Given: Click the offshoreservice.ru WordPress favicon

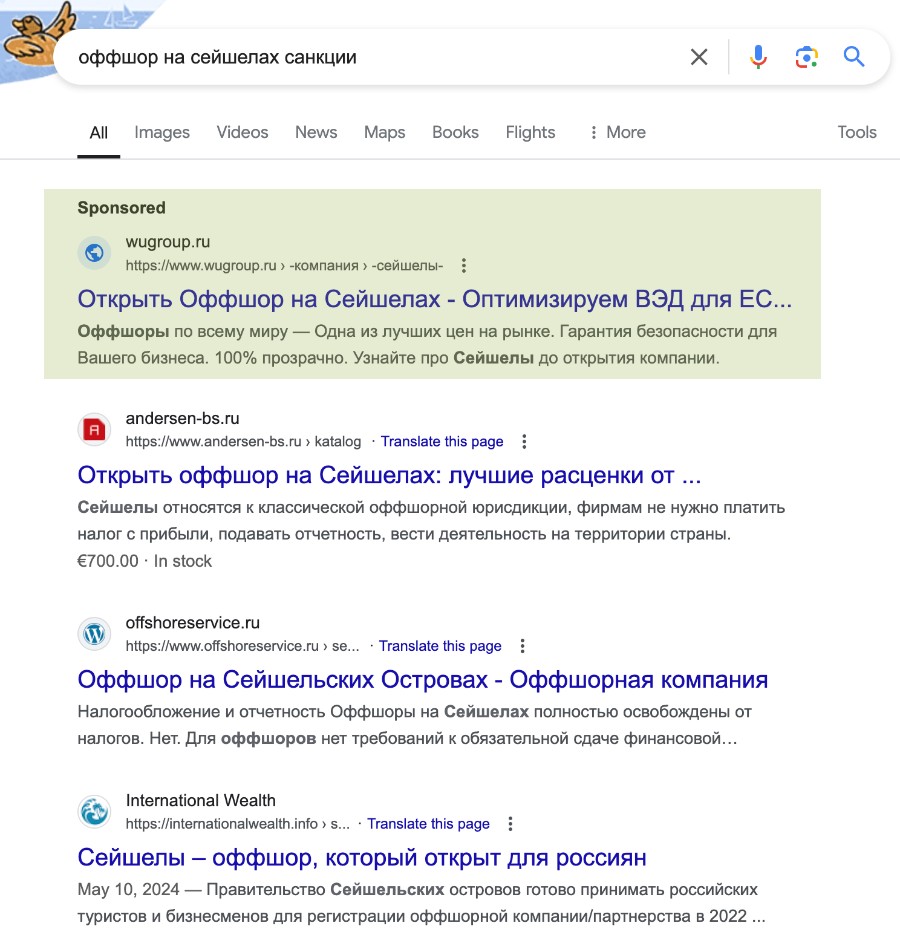Looking at the screenshot, I should [x=93, y=634].
